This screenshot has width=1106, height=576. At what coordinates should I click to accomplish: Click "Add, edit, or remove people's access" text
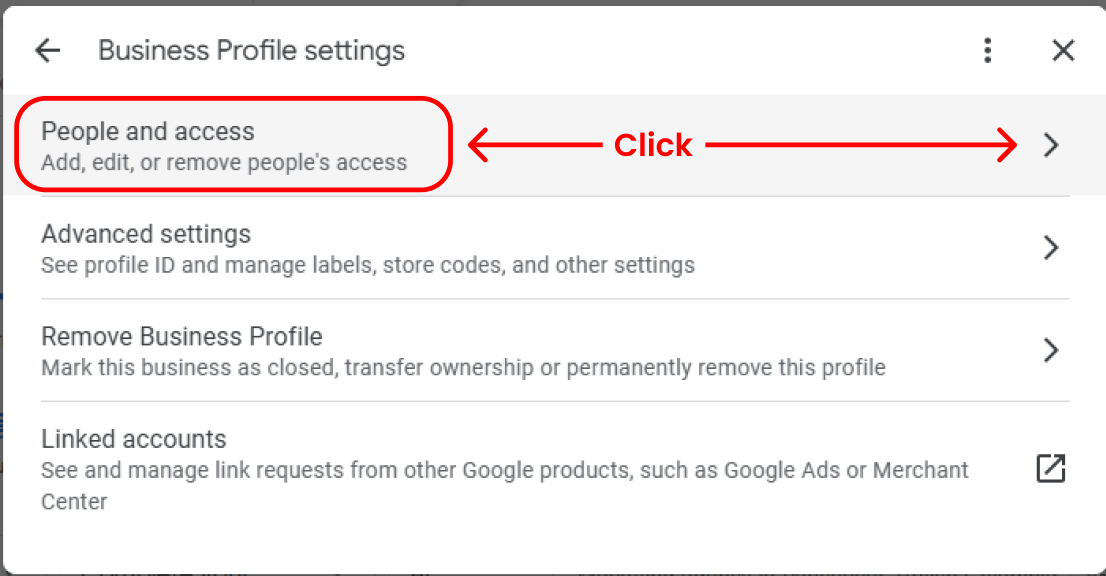click(x=224, y=162)
